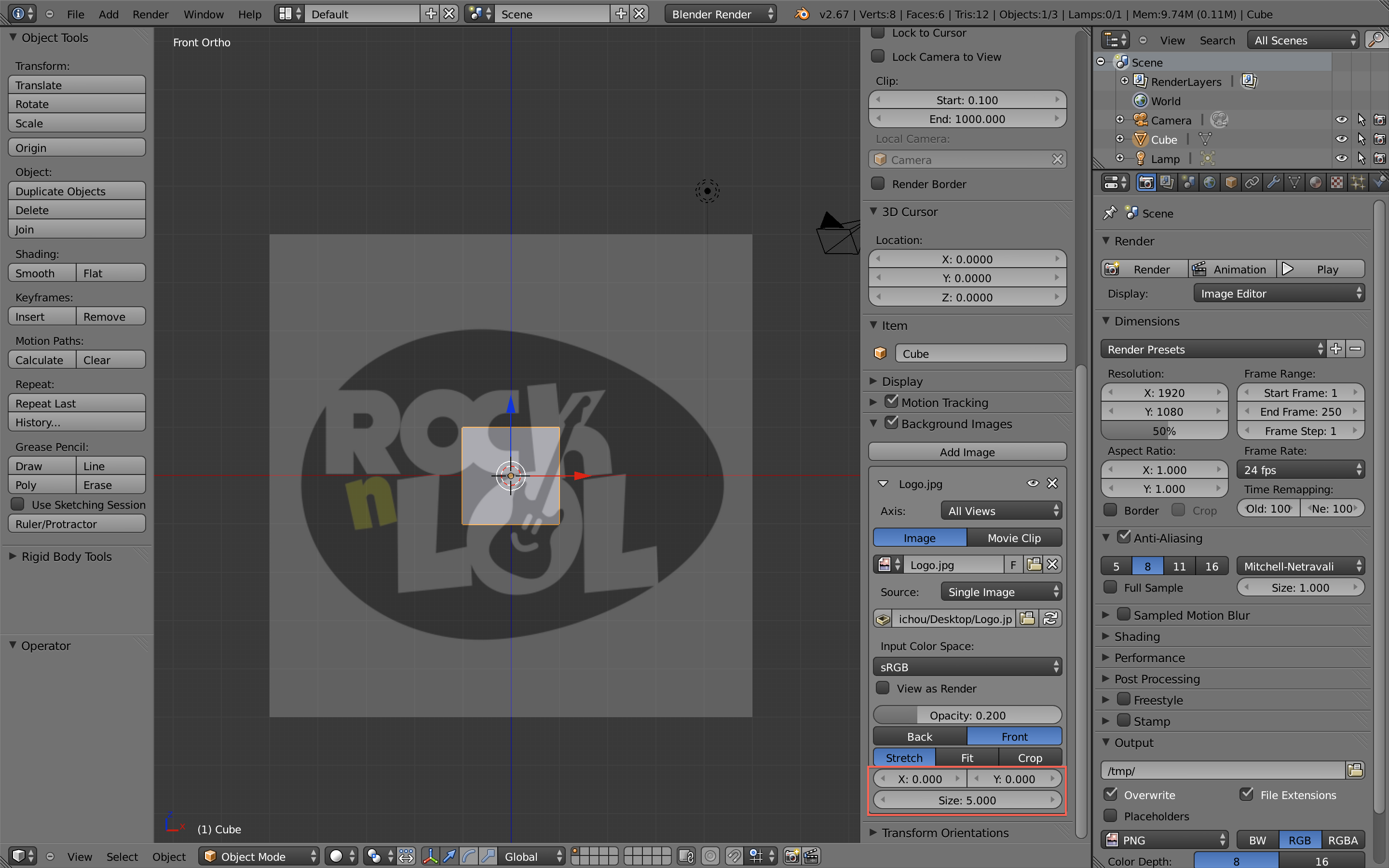Open the Constraints chain-link tab
The height and width of the screenshot is (868, 1389).
pyautogui.click(x=1252, y=183)
